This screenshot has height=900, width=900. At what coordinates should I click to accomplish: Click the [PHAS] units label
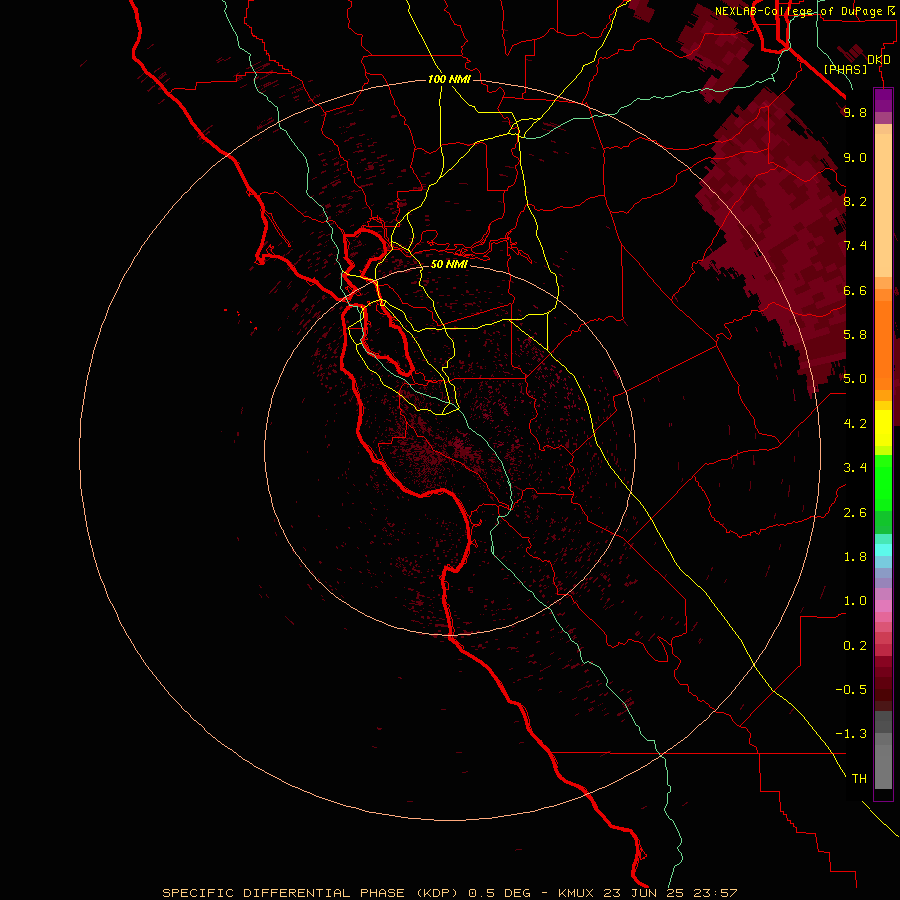coord(845,69)
